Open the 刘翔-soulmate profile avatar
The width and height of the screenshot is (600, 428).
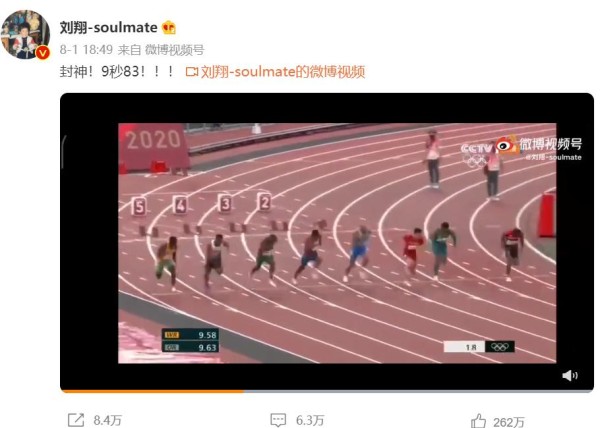click(x=25, y=34)
